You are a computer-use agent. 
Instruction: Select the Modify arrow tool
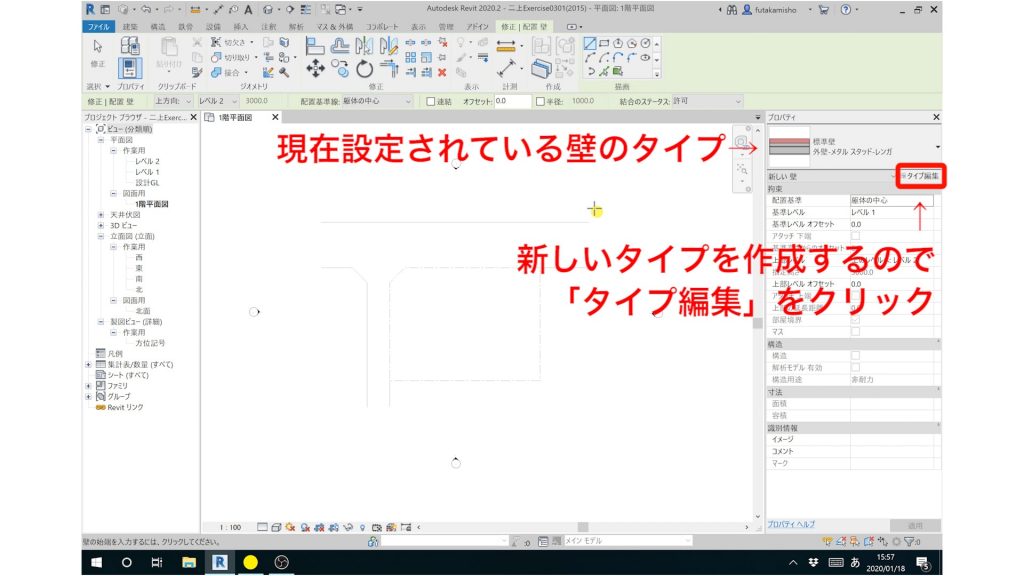[x=97, y=46]
